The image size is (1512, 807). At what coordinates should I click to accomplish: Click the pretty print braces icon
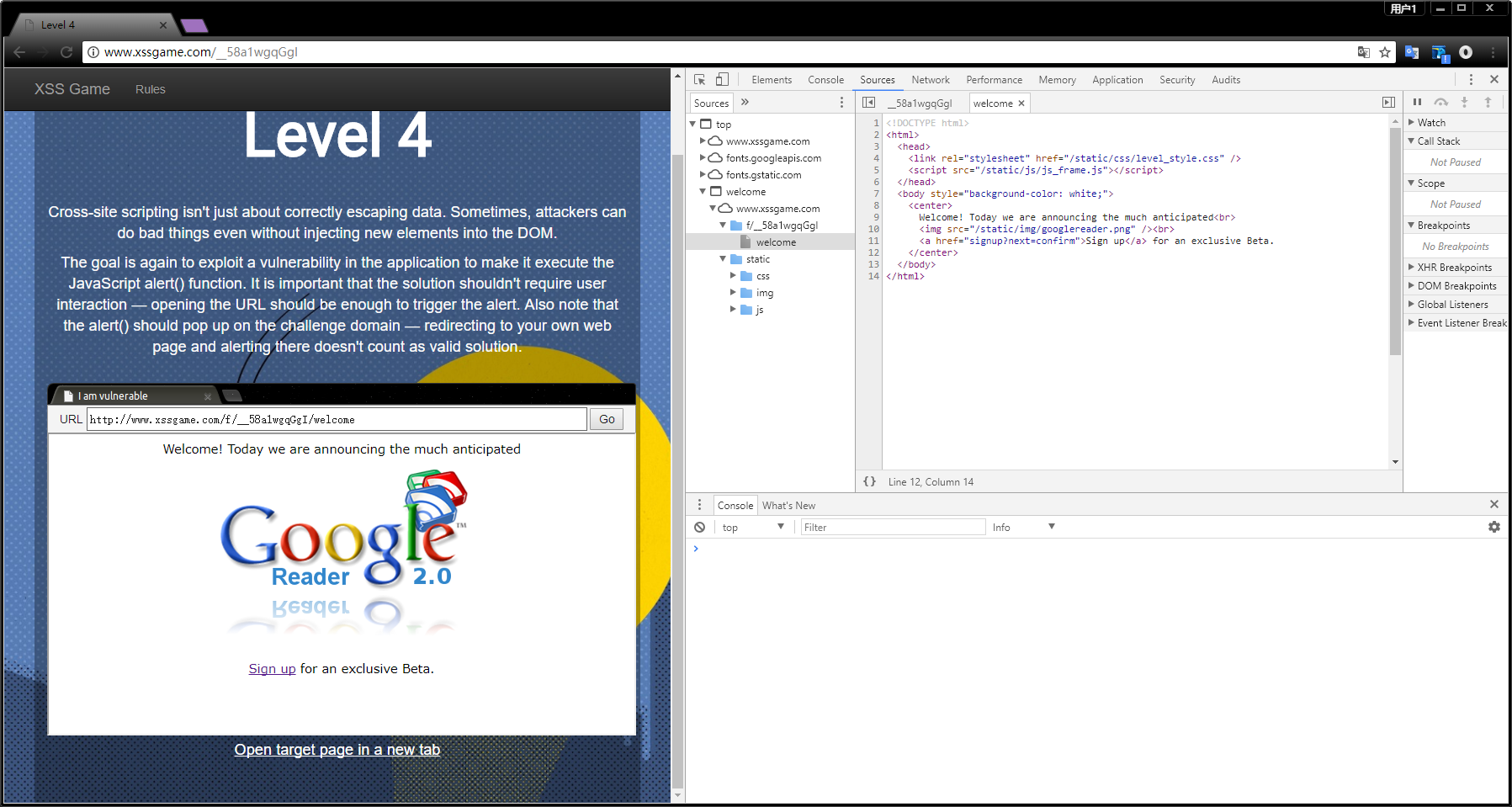tap(869, 481)
